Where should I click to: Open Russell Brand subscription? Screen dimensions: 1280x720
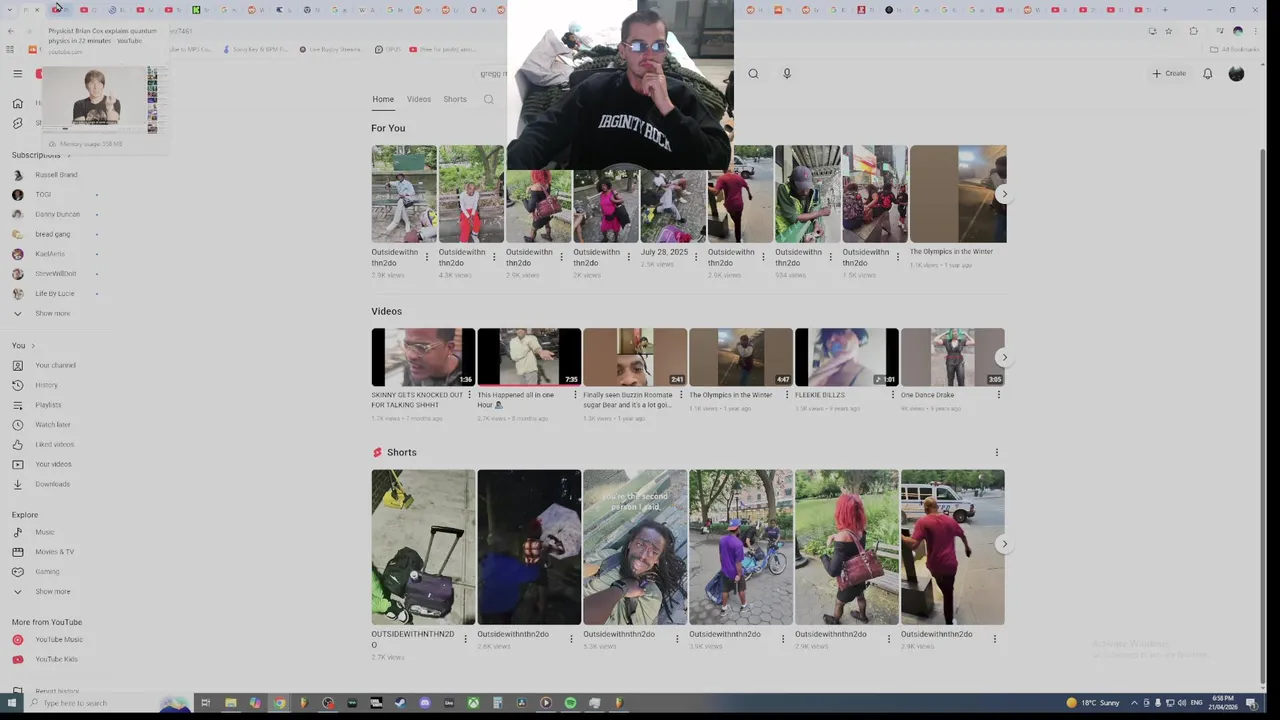coord(55,175)
